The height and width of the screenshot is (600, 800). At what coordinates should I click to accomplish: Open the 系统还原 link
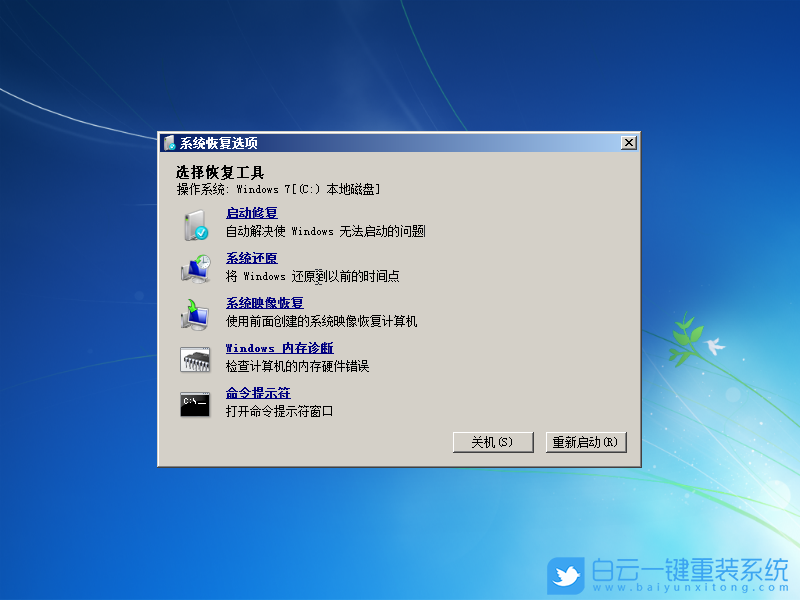250,257
